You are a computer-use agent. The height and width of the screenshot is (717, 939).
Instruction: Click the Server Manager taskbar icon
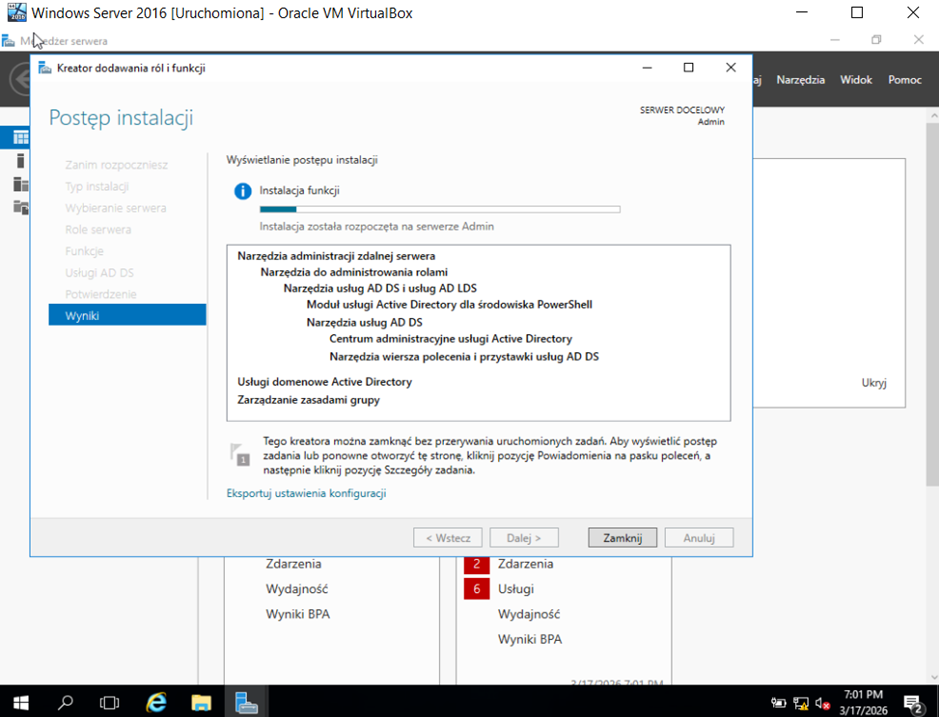[x=247, y=702]
